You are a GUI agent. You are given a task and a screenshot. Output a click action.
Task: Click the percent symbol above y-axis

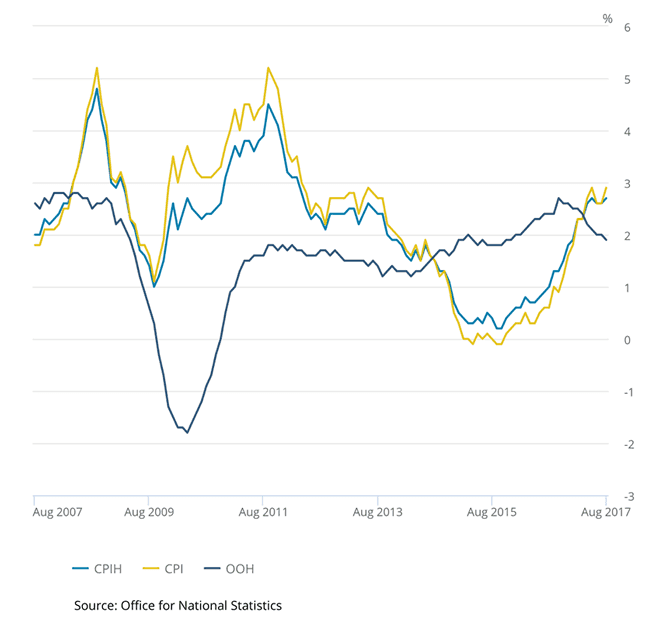pyautogui.click(x=607, y=18)
